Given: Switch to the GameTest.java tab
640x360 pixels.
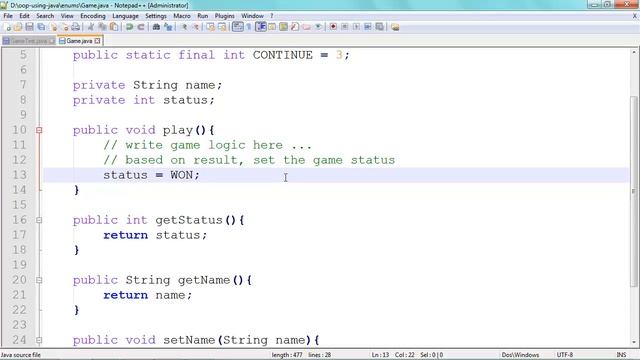Looking at the screenshot, I should tap(28, 41).
